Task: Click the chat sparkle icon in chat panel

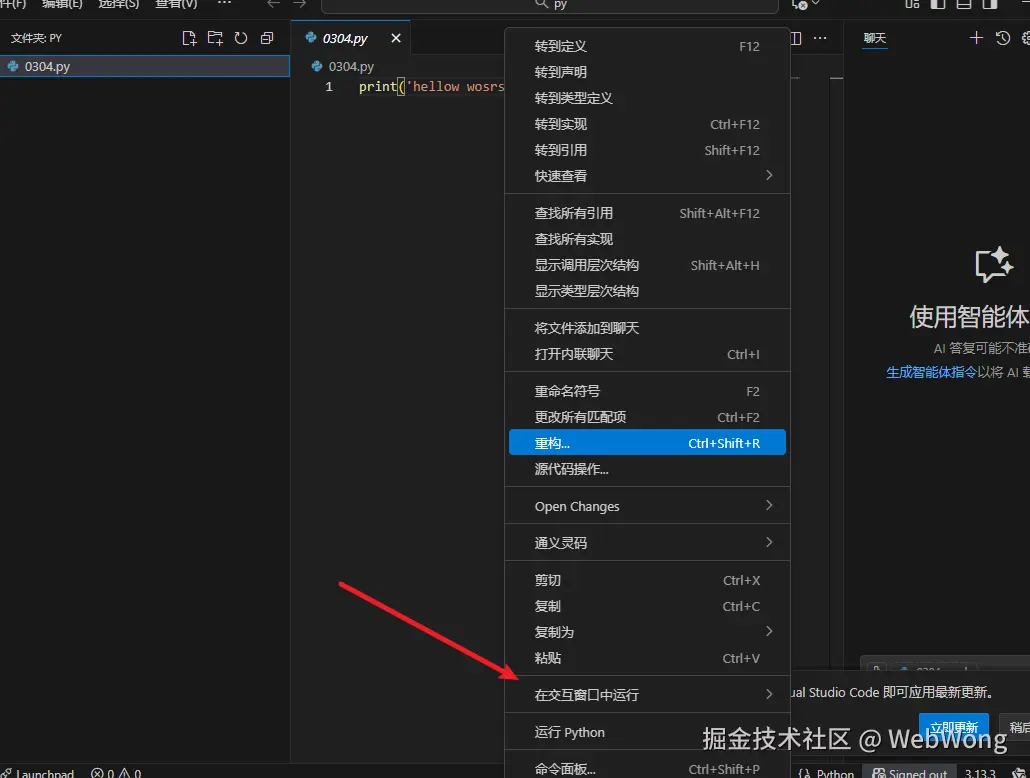Action: pyautogui.click(x=993, y=264)
